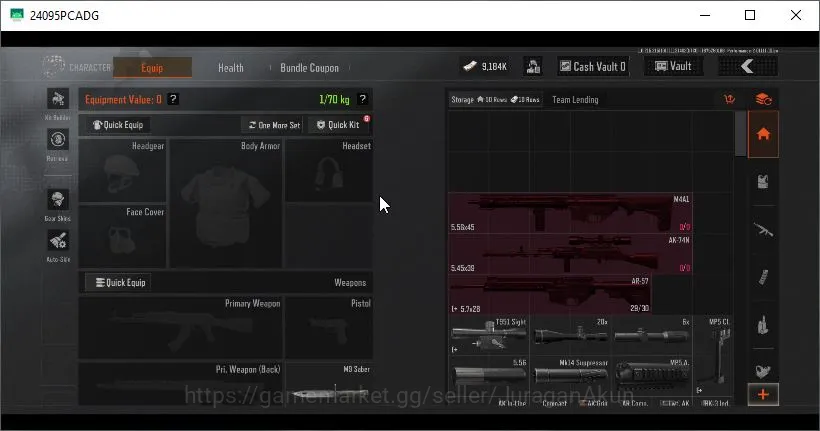Open the Quick Kit button

338,125
